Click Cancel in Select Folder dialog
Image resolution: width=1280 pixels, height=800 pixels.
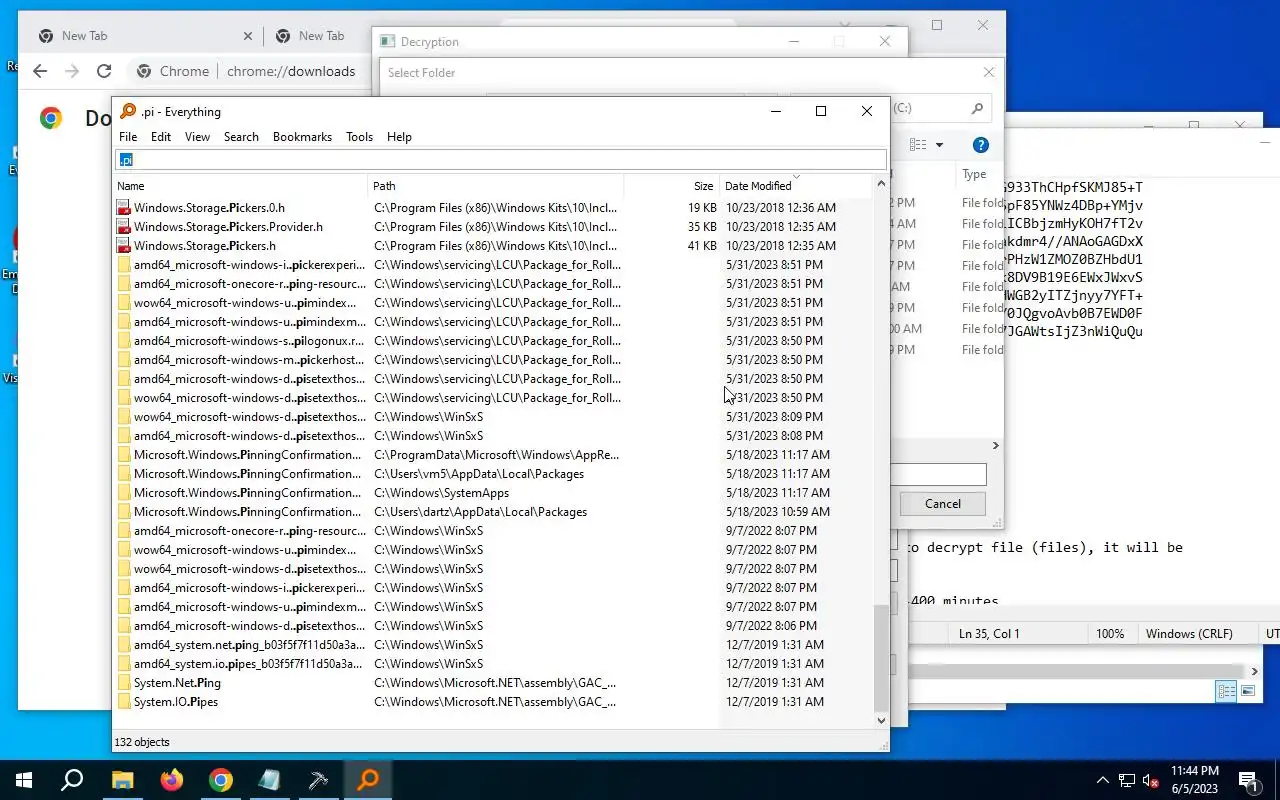point(942,504)
